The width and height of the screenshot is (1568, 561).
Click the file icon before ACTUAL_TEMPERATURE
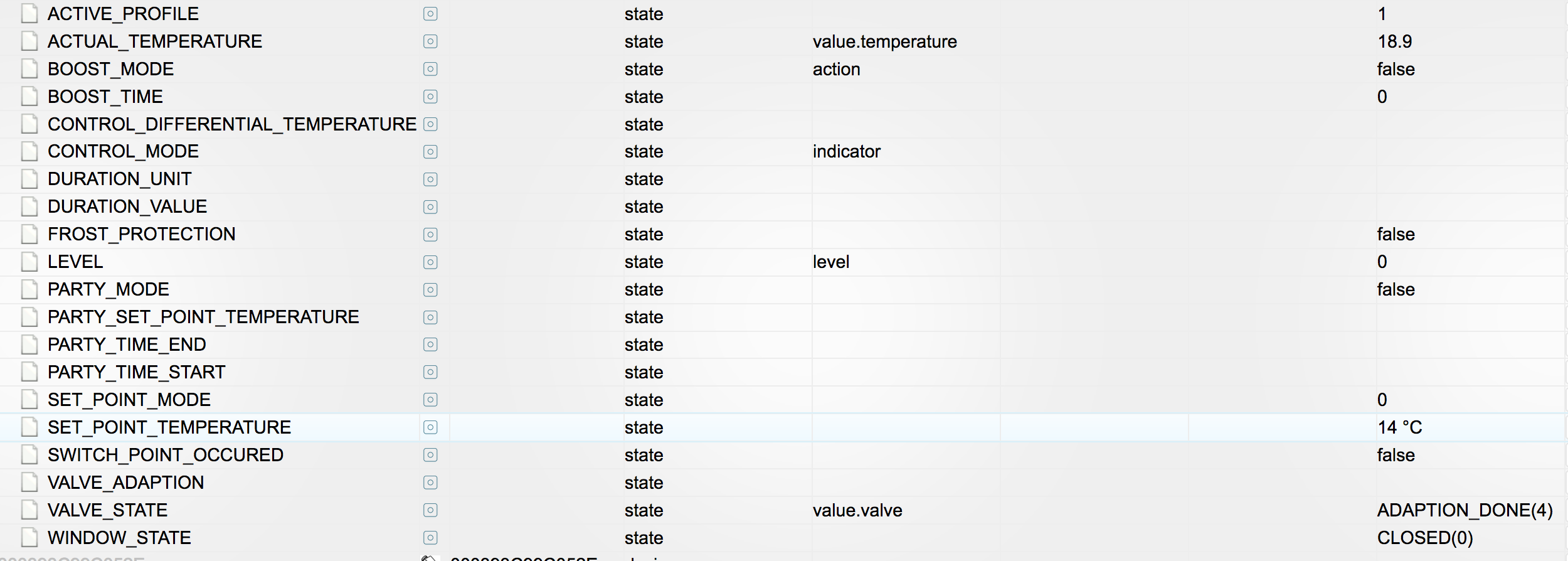click(29, 41)
